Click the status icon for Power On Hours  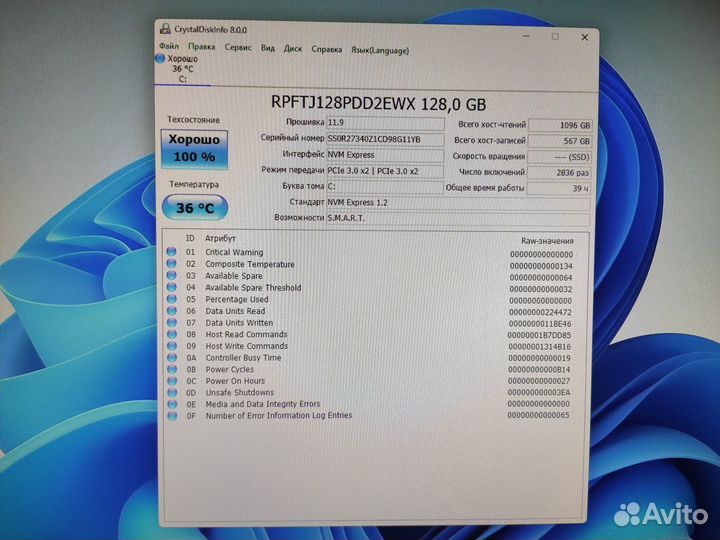[172, 381]
